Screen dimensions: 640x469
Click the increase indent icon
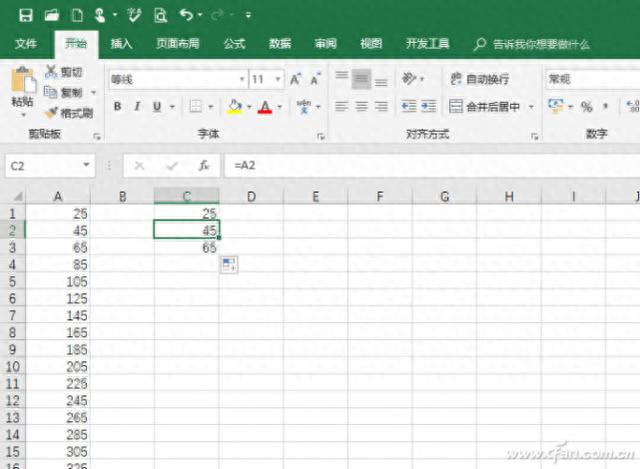(x=429, y=107)
